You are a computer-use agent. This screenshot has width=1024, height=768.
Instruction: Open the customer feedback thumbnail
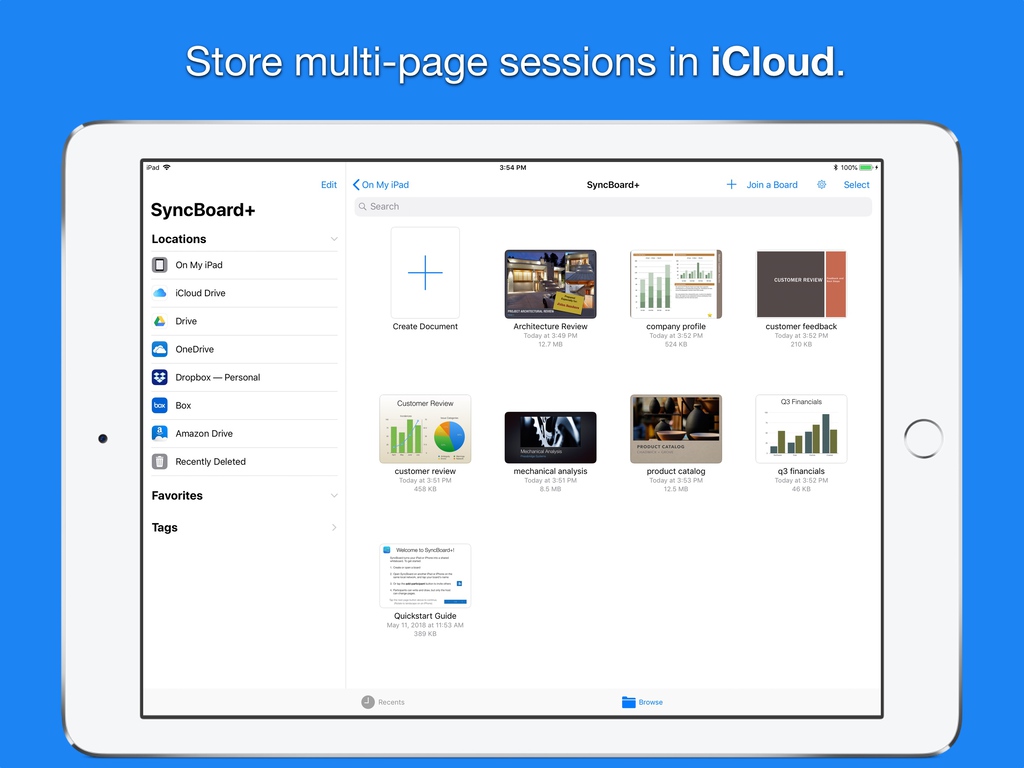(801, 284)
